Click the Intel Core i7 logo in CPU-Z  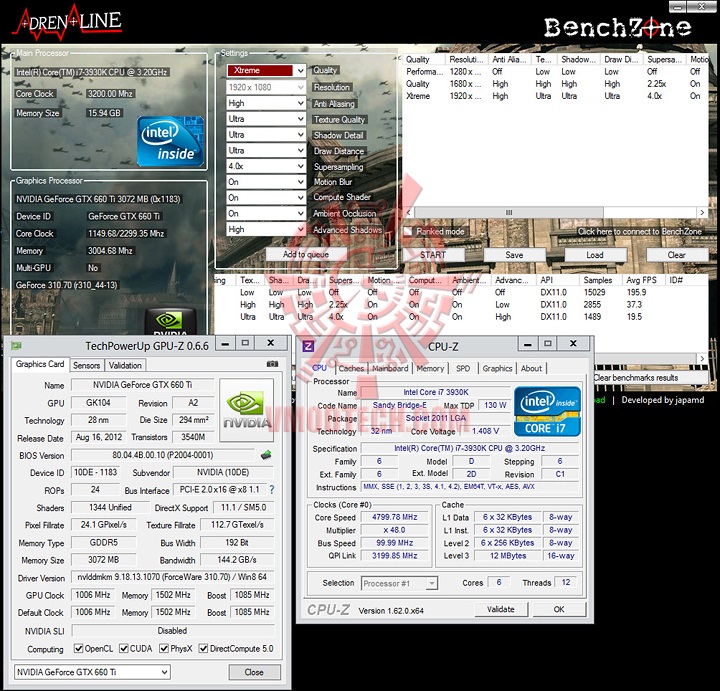coord(547,411)
